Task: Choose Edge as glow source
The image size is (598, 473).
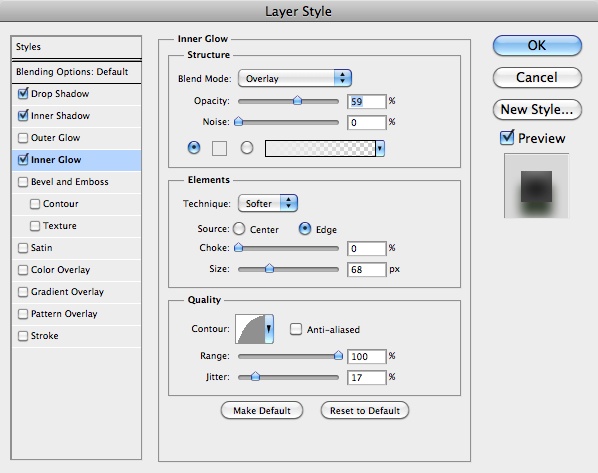Action: [x=305, y=229]
